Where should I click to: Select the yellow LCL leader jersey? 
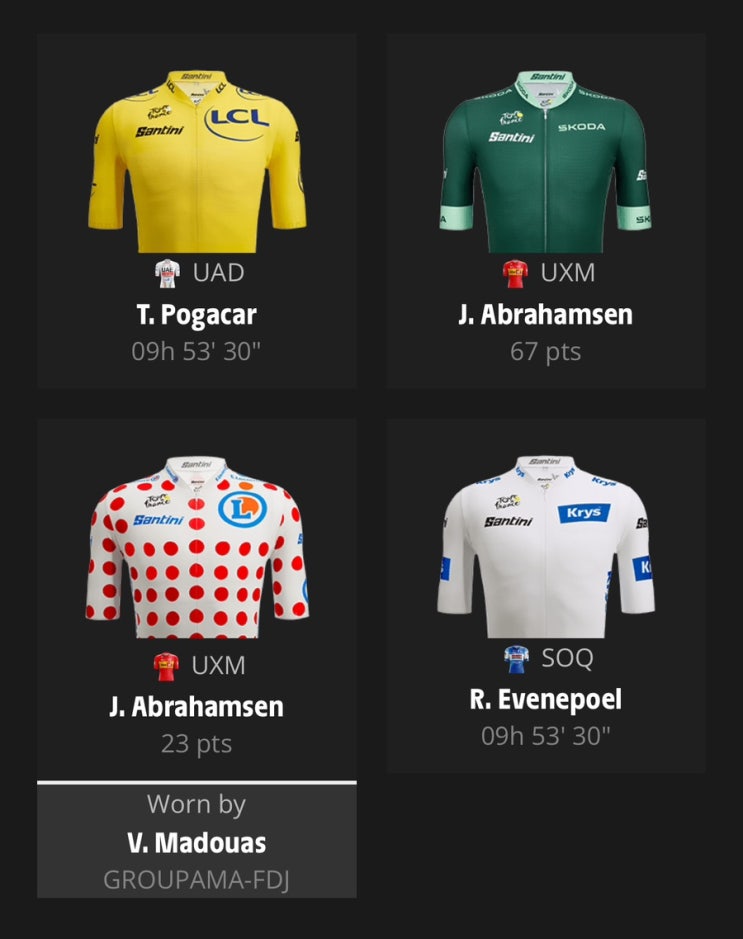(x=197, y=161)
